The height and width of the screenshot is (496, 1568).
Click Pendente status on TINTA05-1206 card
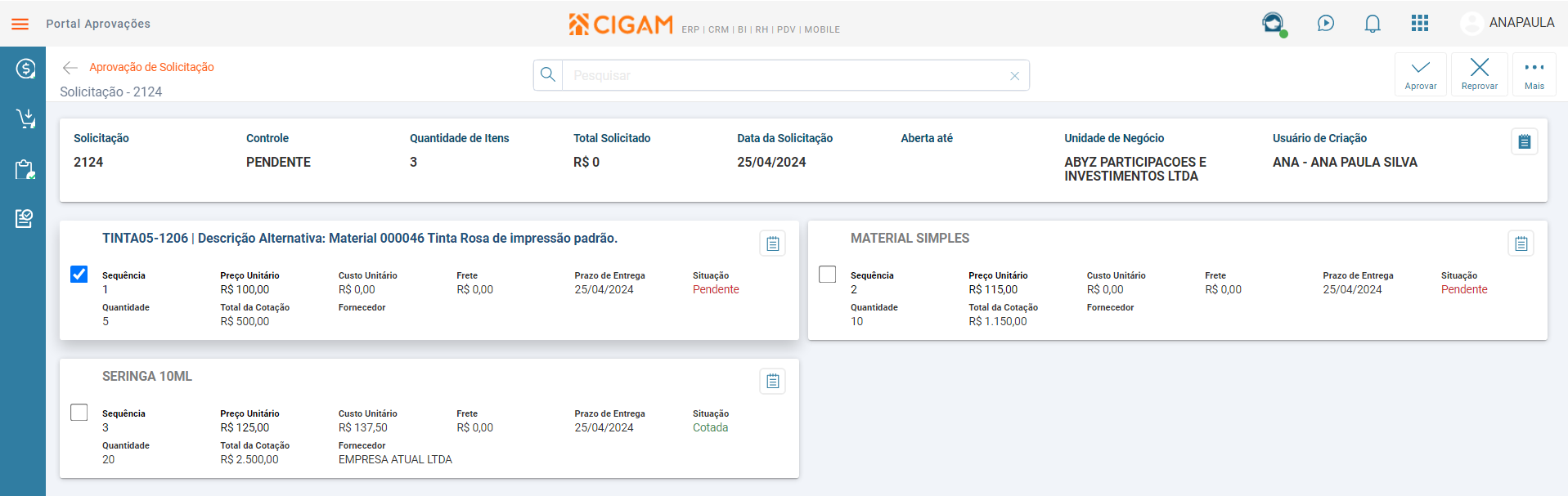716,289
